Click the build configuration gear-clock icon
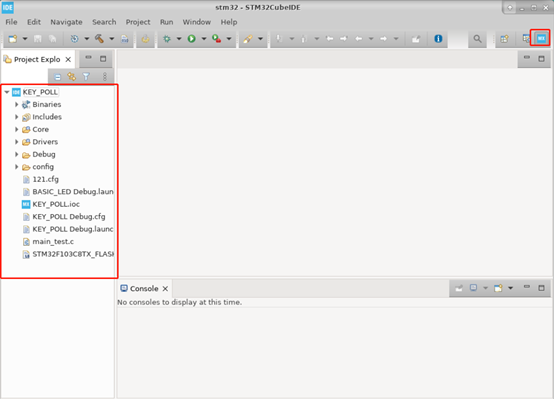 tap(74, 39)
